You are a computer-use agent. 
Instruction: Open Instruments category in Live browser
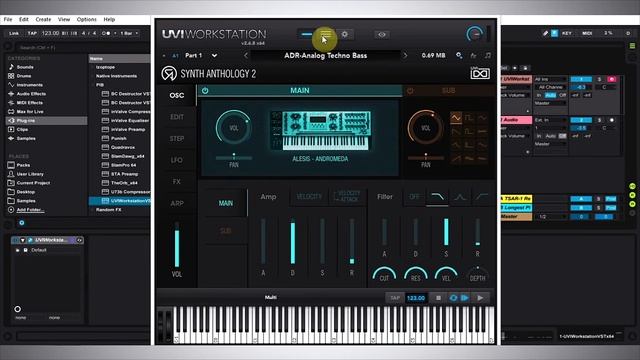pyautogui.click(x=29, y=85)
